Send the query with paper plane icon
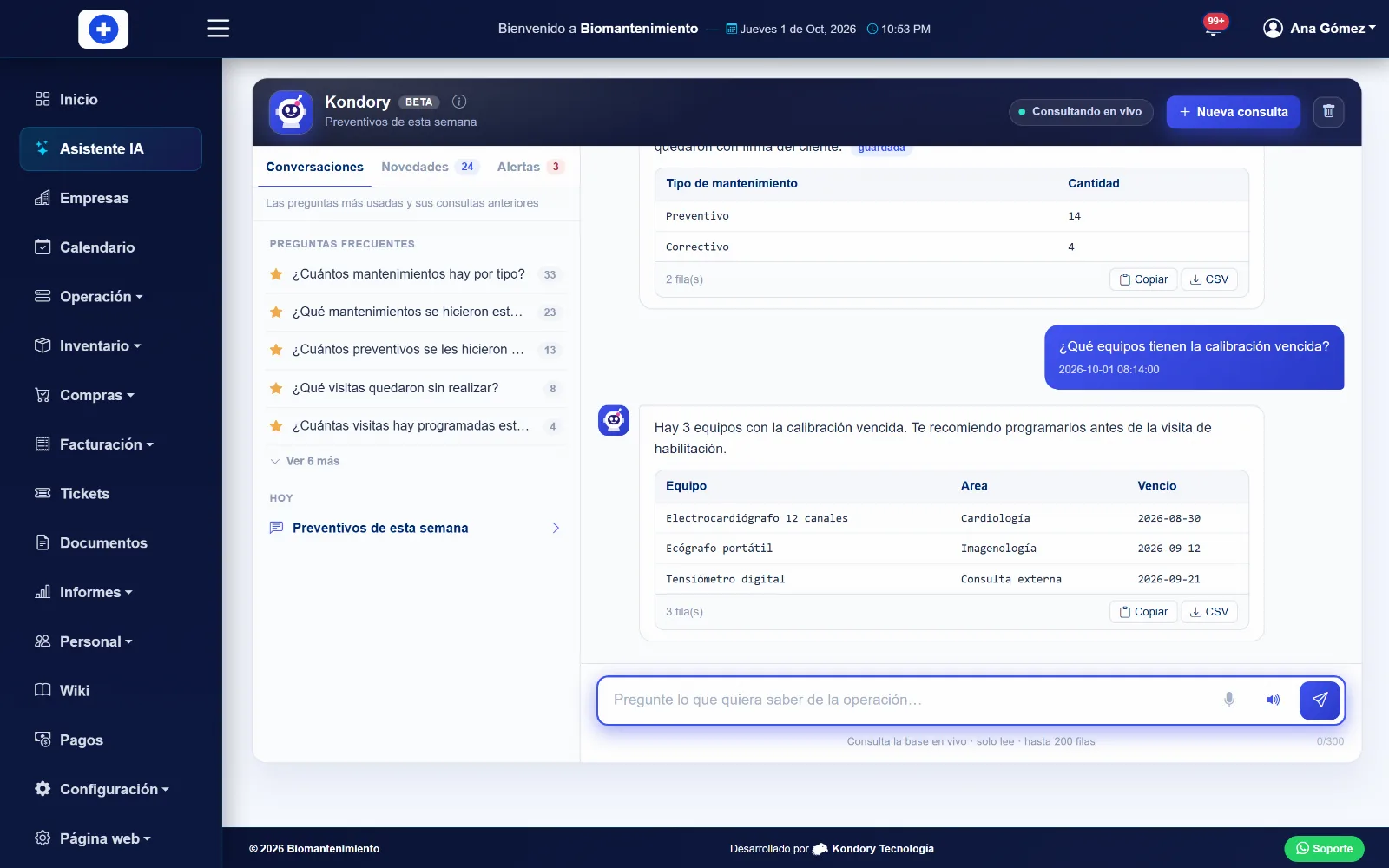 click(1320, 700)
